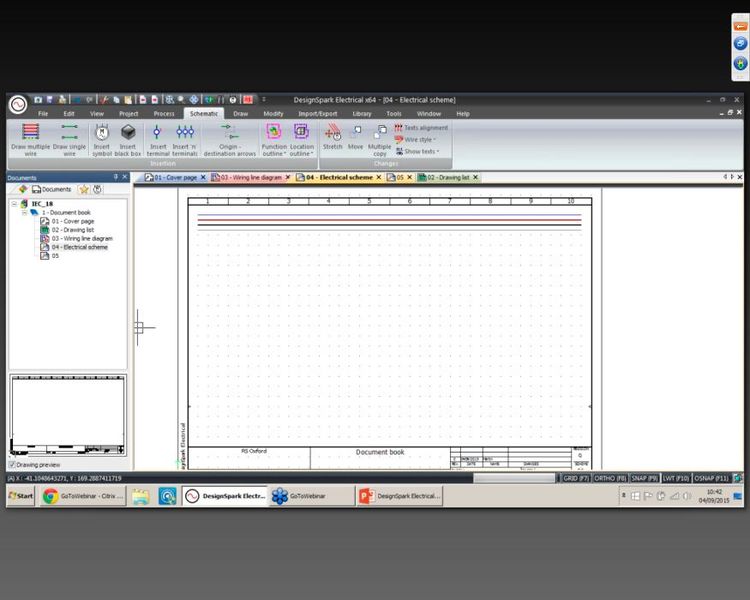Select the Stretch tool

(332, 137)
